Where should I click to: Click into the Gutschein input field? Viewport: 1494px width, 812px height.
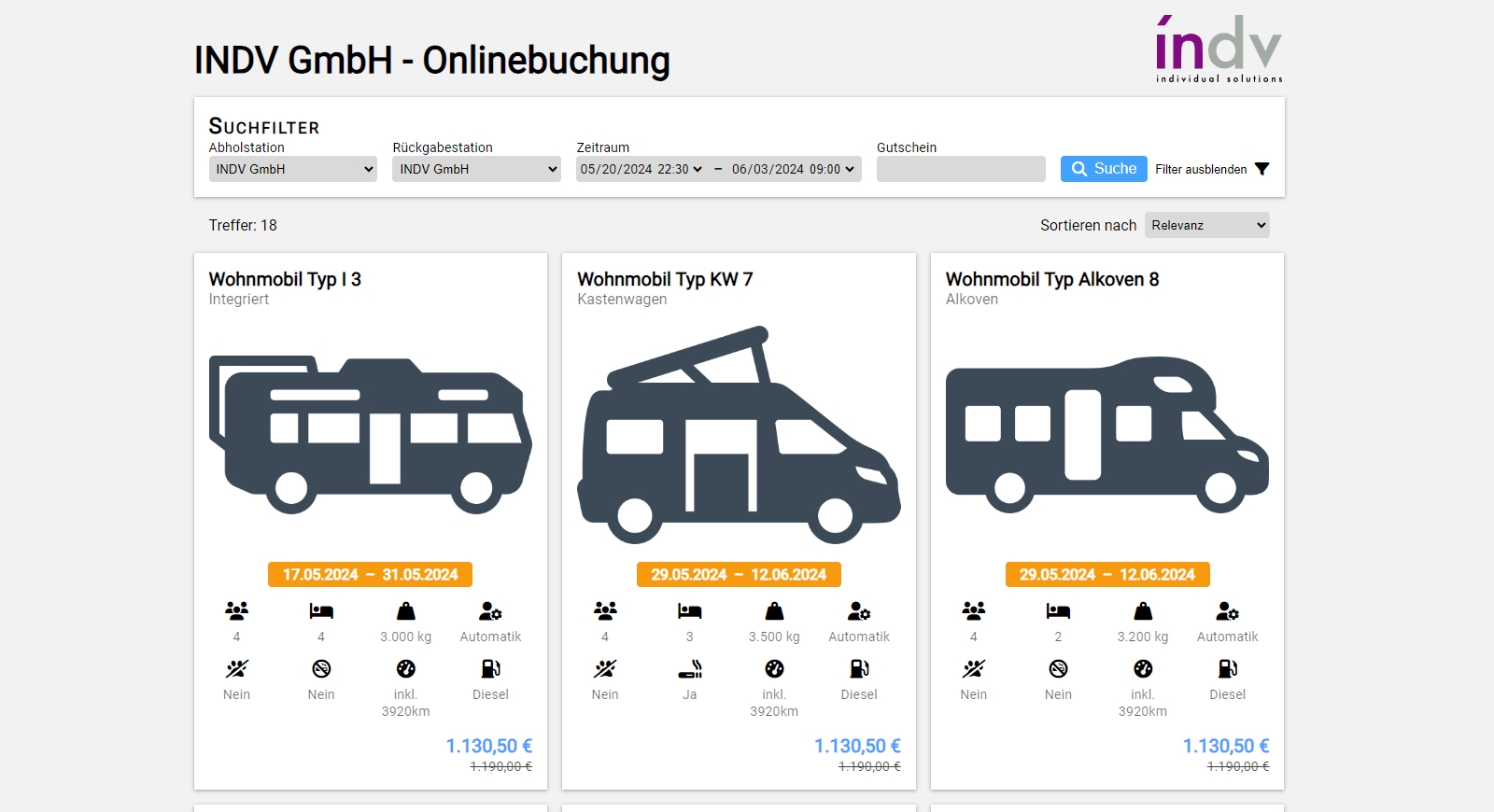click(x=961, y=169)
